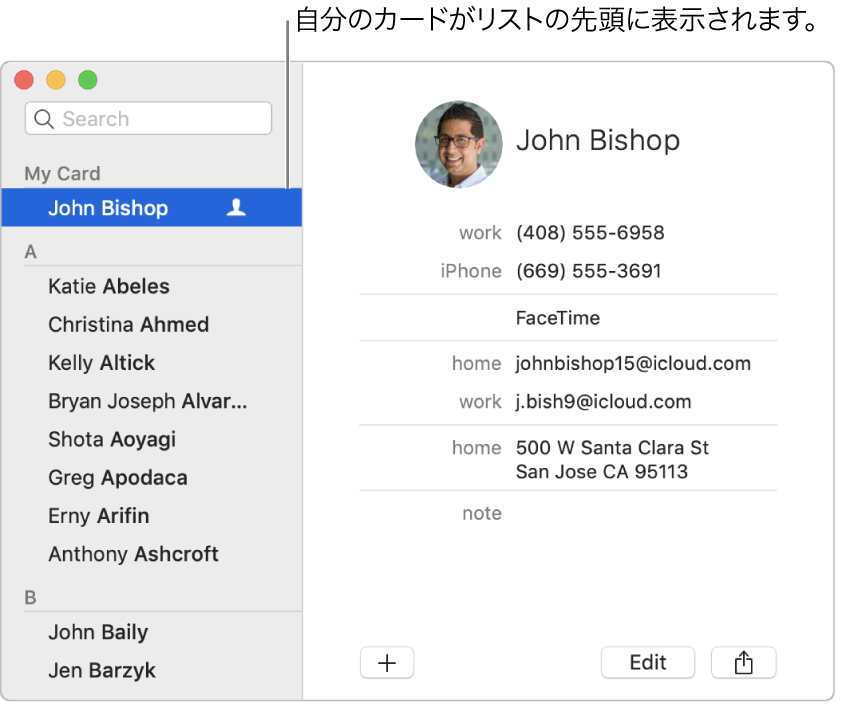Click the My Card section header

click(62, 174)
